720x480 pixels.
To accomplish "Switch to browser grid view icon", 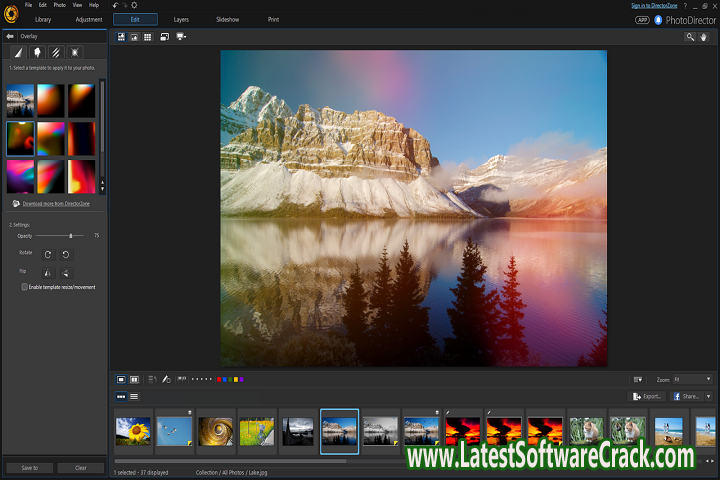I will pos(147,37).
